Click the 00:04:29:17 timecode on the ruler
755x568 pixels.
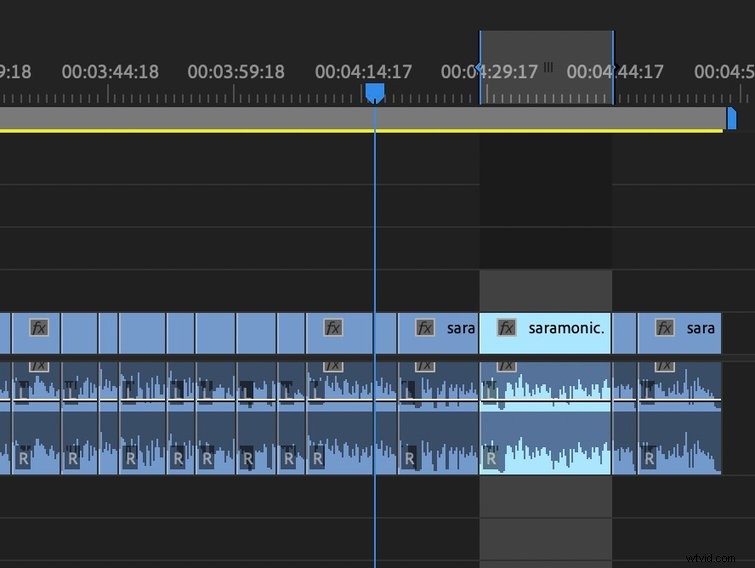tap(489, 72)
